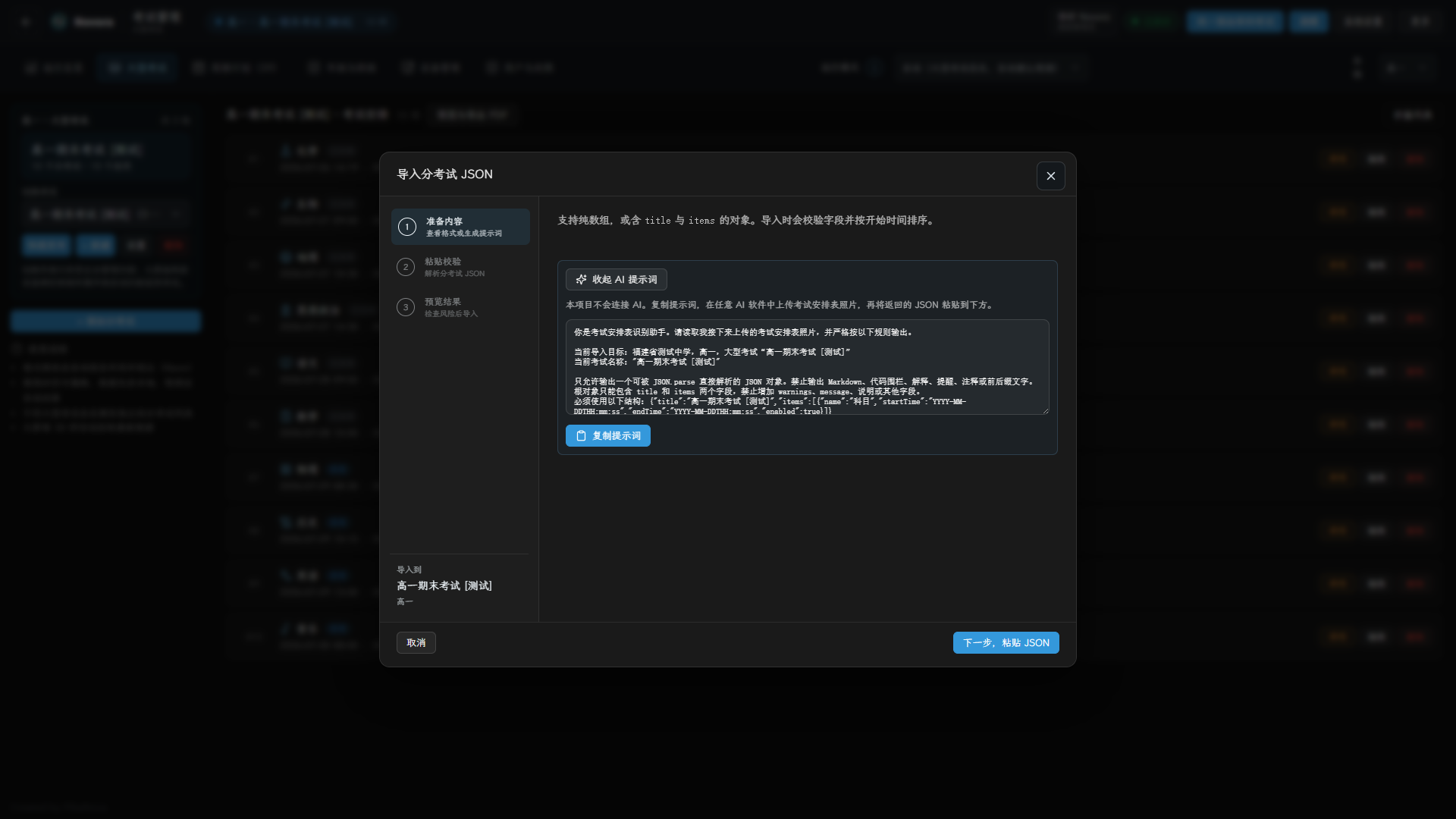Screen dimensions: 1456x819
Task: Click the prompt textarea resize handle
Action: tap(1045, 410)
